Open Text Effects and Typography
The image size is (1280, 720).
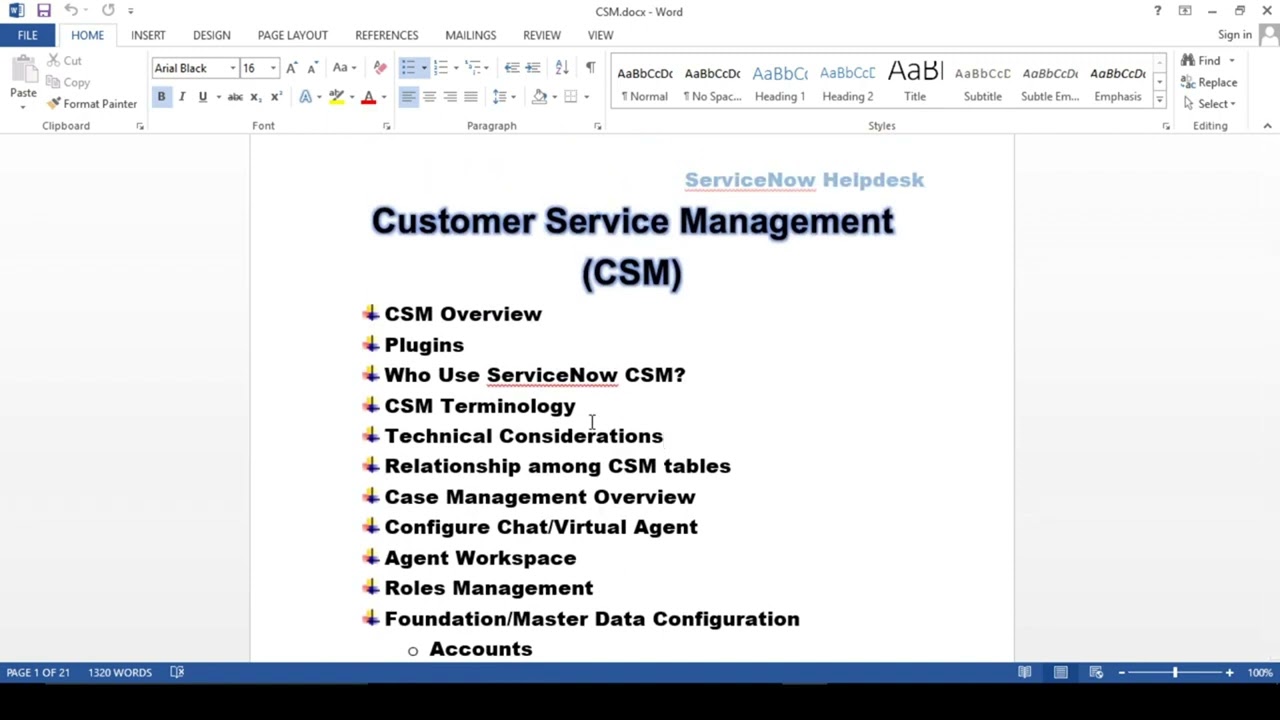[x=306, y=97]
